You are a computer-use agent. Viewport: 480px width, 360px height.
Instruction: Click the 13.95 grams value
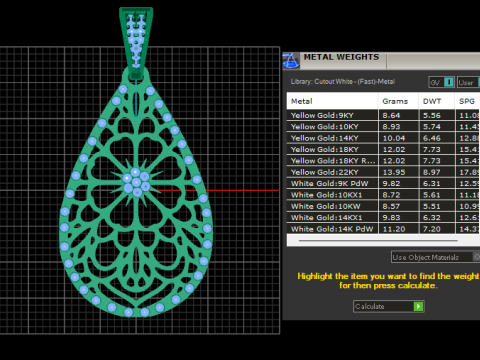(x=394, y=172)
